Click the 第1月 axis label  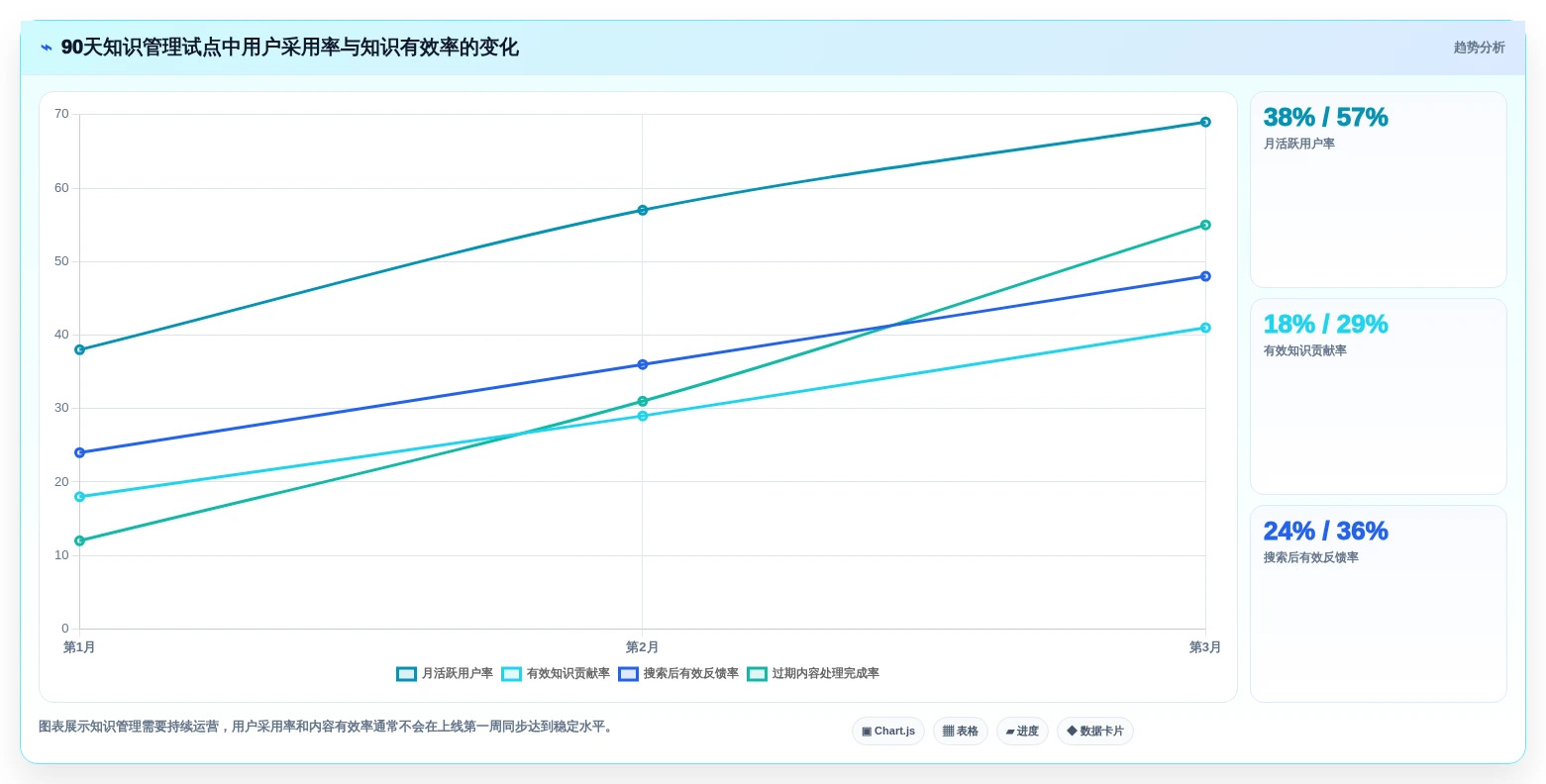click(79, 647)
